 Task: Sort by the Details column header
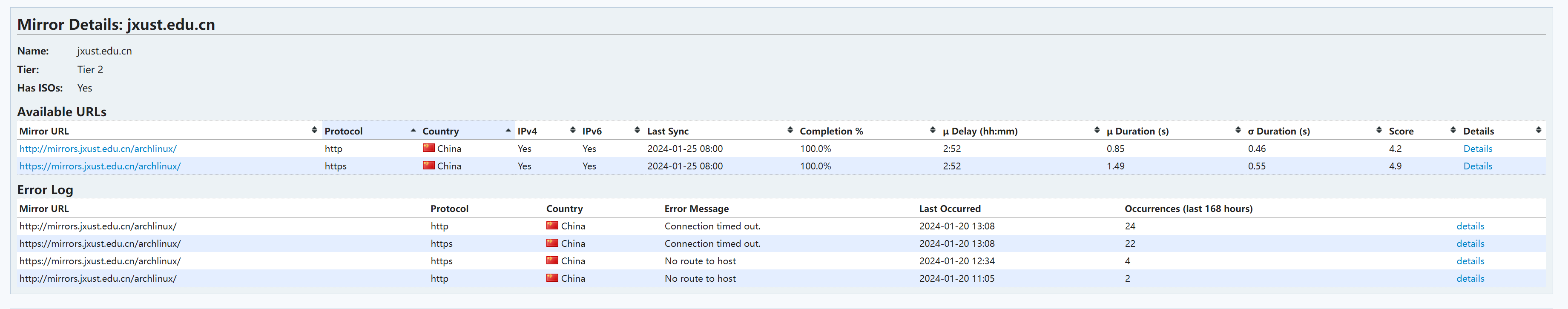tap(1503, 131)
